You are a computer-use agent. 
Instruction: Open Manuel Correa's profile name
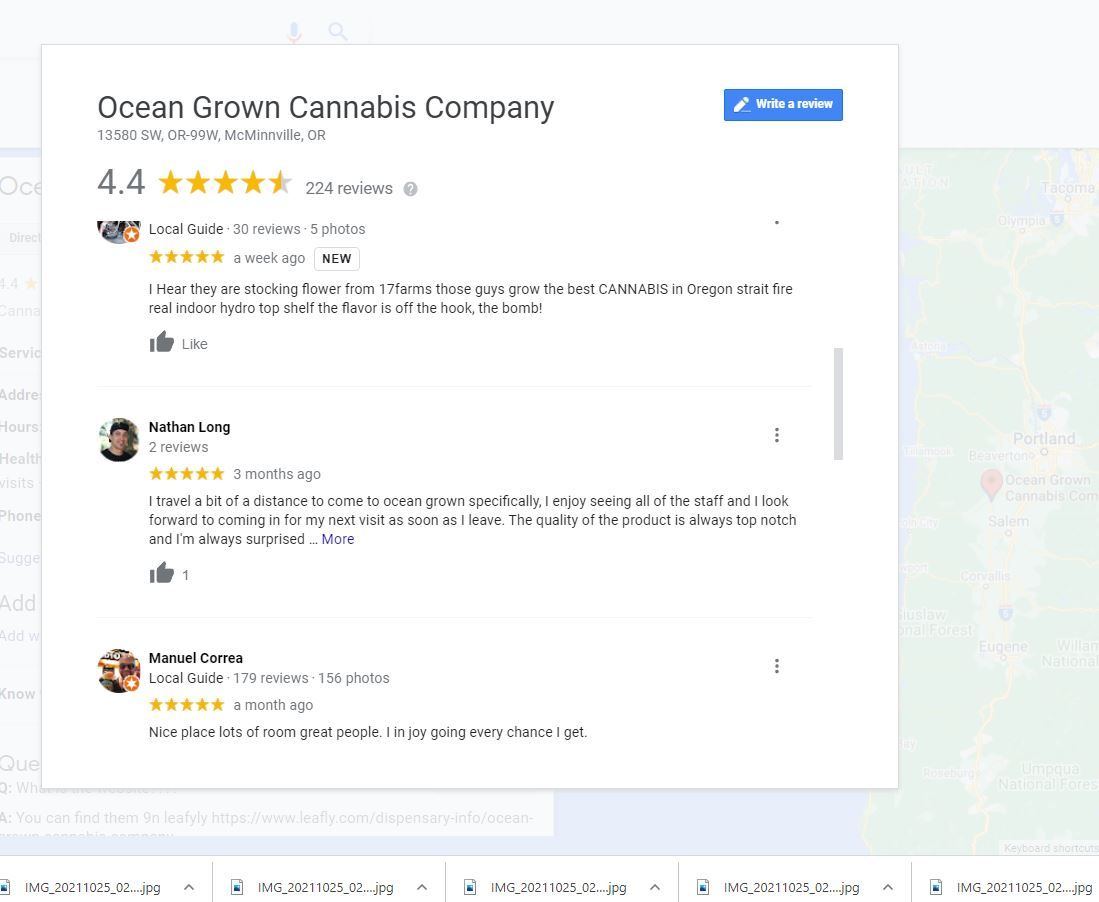point(196,658)
